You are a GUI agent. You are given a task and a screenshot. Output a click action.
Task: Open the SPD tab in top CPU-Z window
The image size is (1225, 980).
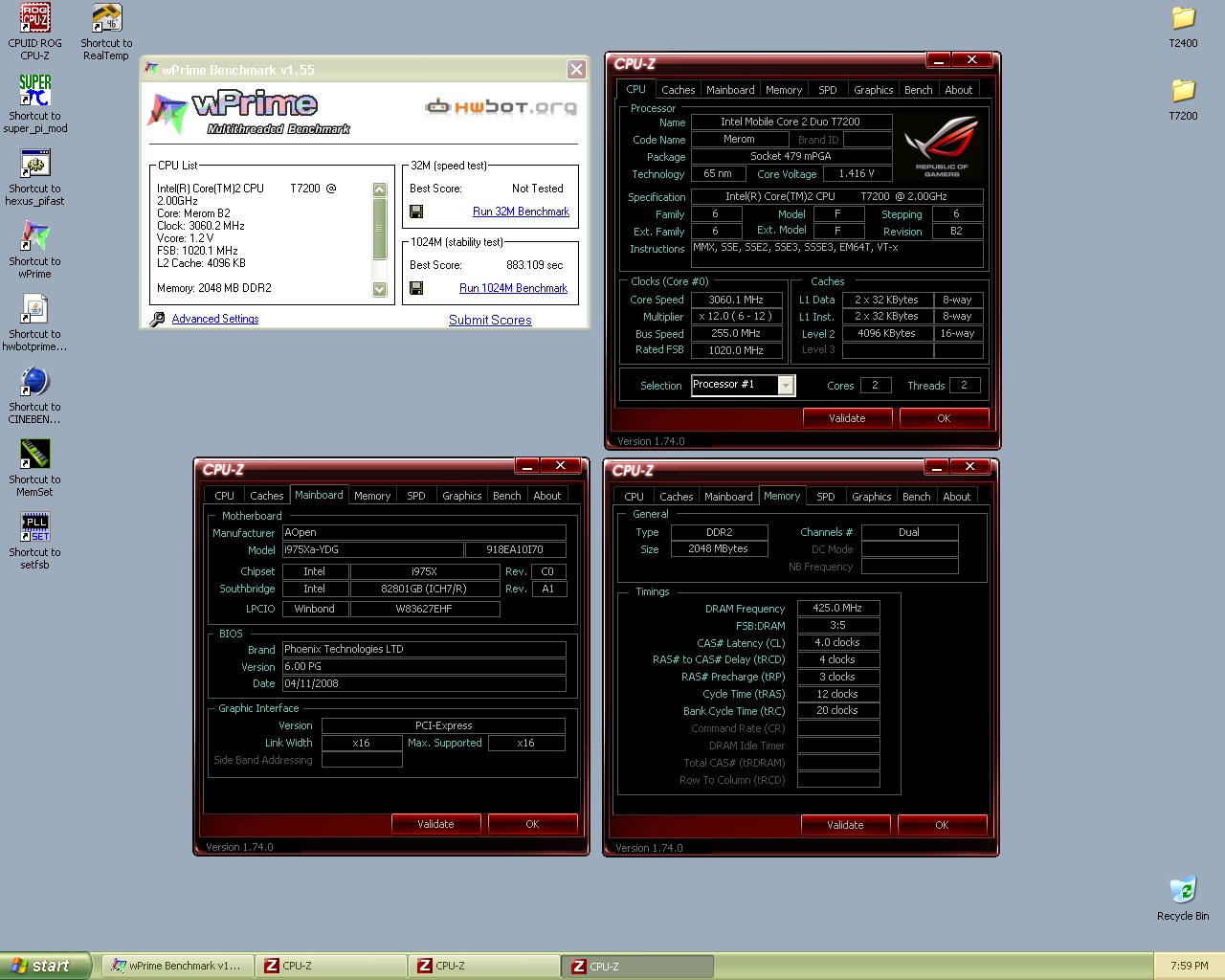pos(827,90)
